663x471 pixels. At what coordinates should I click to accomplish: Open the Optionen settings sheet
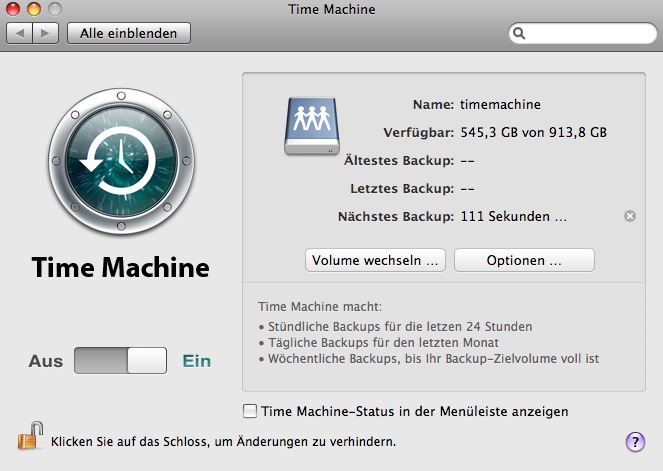[524, 260]
